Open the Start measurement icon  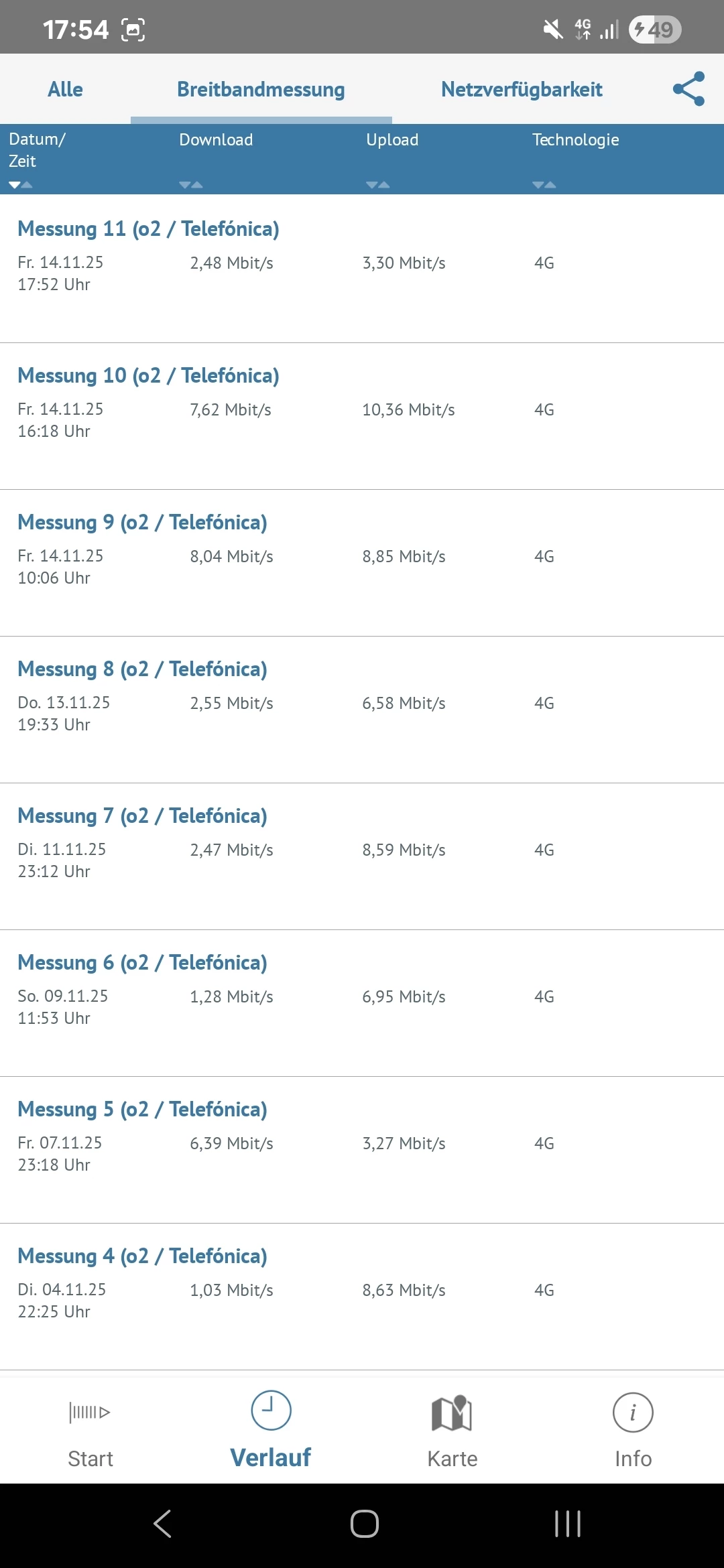pos(90,1413)
